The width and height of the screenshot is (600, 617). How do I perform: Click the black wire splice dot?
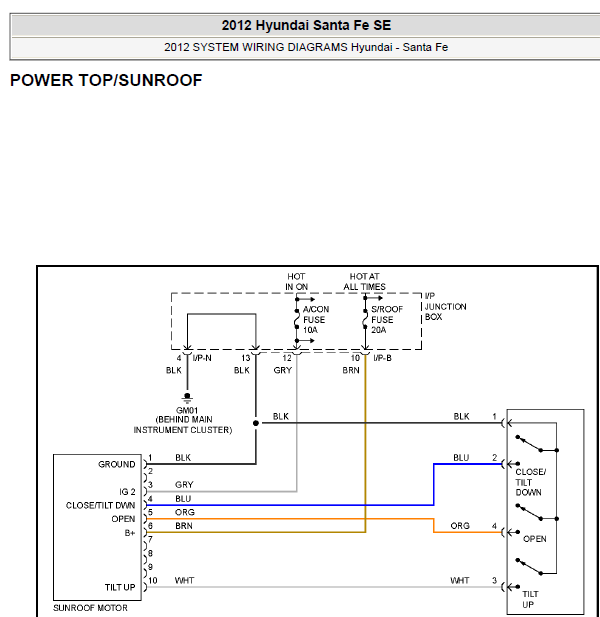click(256, 423)
